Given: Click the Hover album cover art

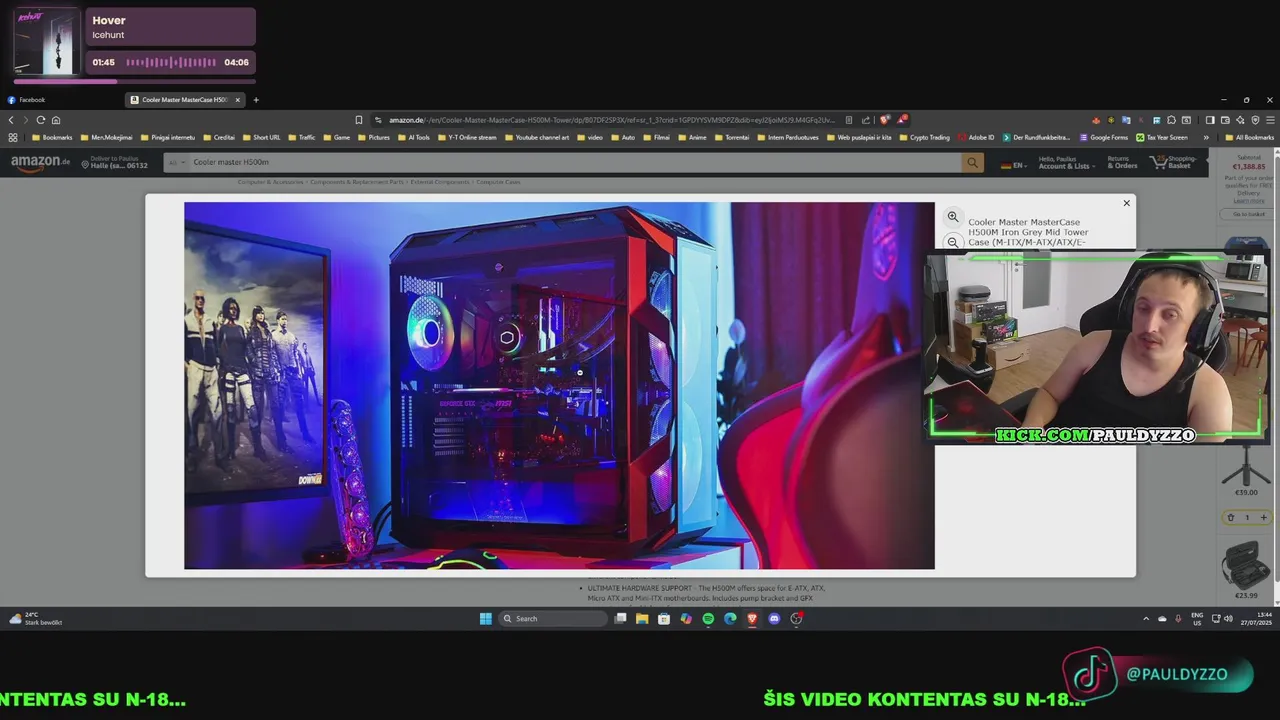Looking at the screenshot, I should (x=46, y=41).
